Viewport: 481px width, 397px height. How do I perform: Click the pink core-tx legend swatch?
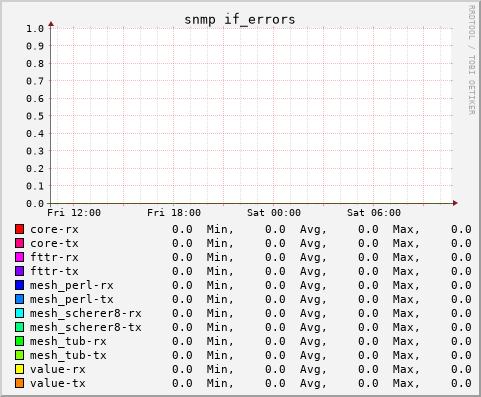coord(19,243)
